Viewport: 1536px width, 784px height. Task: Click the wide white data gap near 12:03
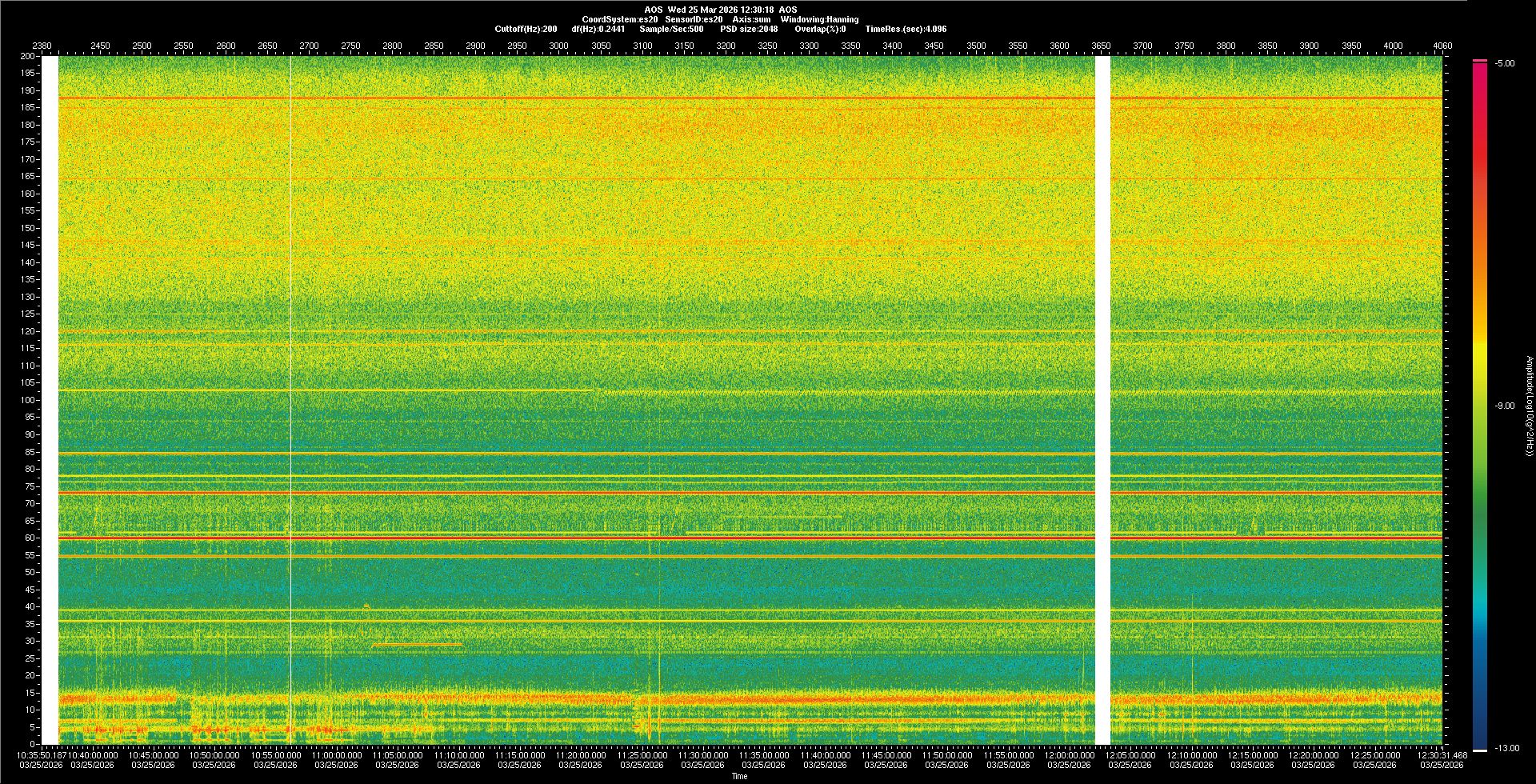click(x=1102, y=400)
